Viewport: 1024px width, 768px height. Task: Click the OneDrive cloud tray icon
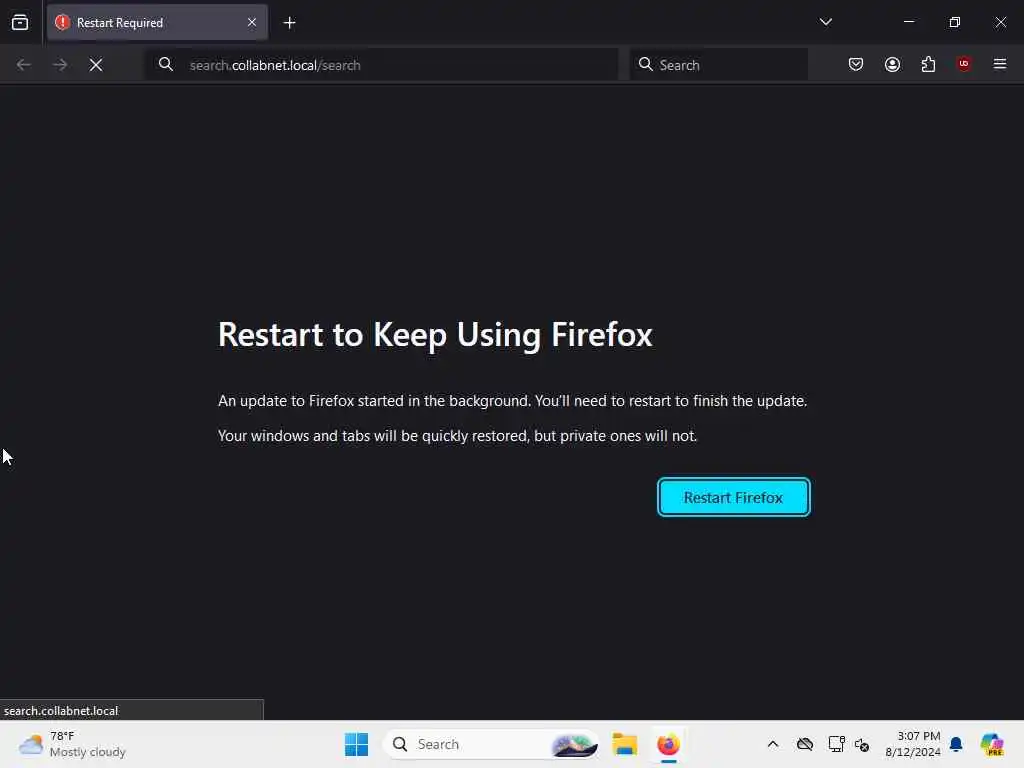[805, 744]
